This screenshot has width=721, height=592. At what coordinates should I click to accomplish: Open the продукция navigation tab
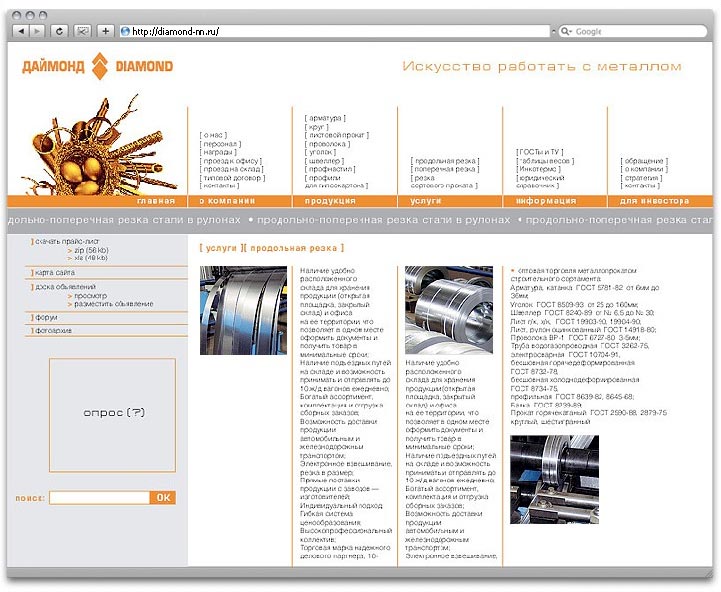coord(330,201)
